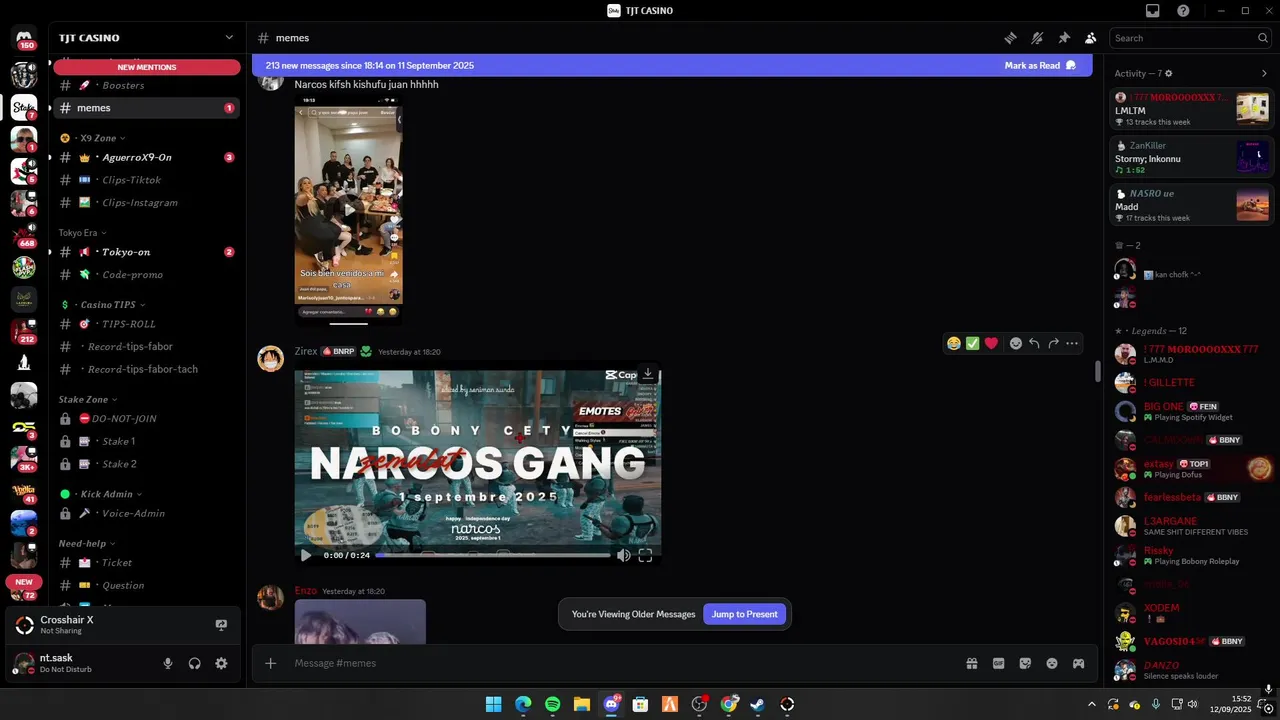Add red heart reaction
Image resolution: width=1280 pixels, height=720 pixels.
pyautogui.click(x=991, y=343)
